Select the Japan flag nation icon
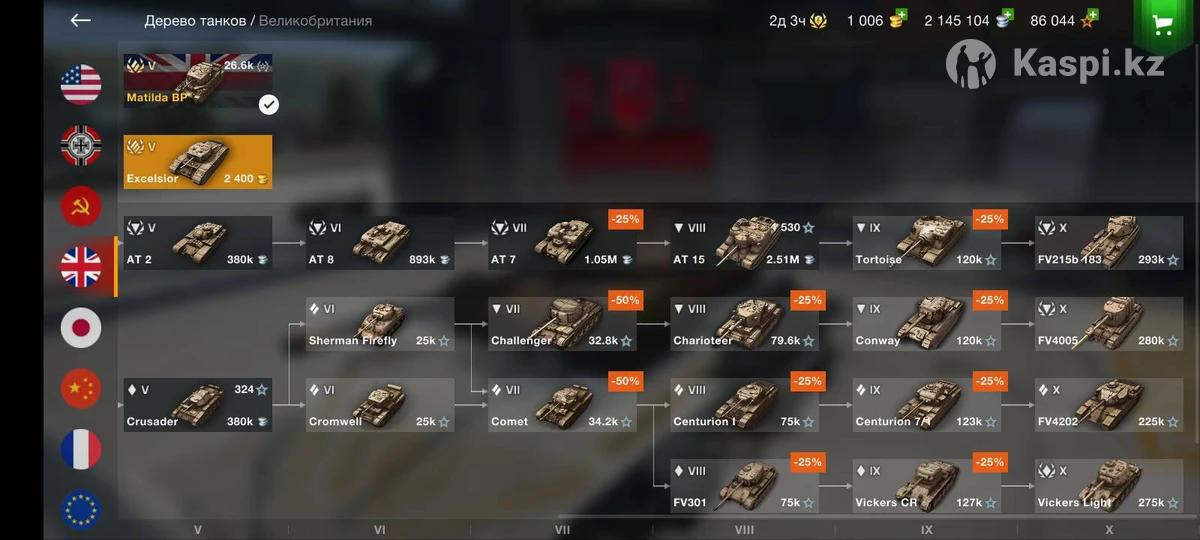This screenshot has width=1200, height=540. 81,328
